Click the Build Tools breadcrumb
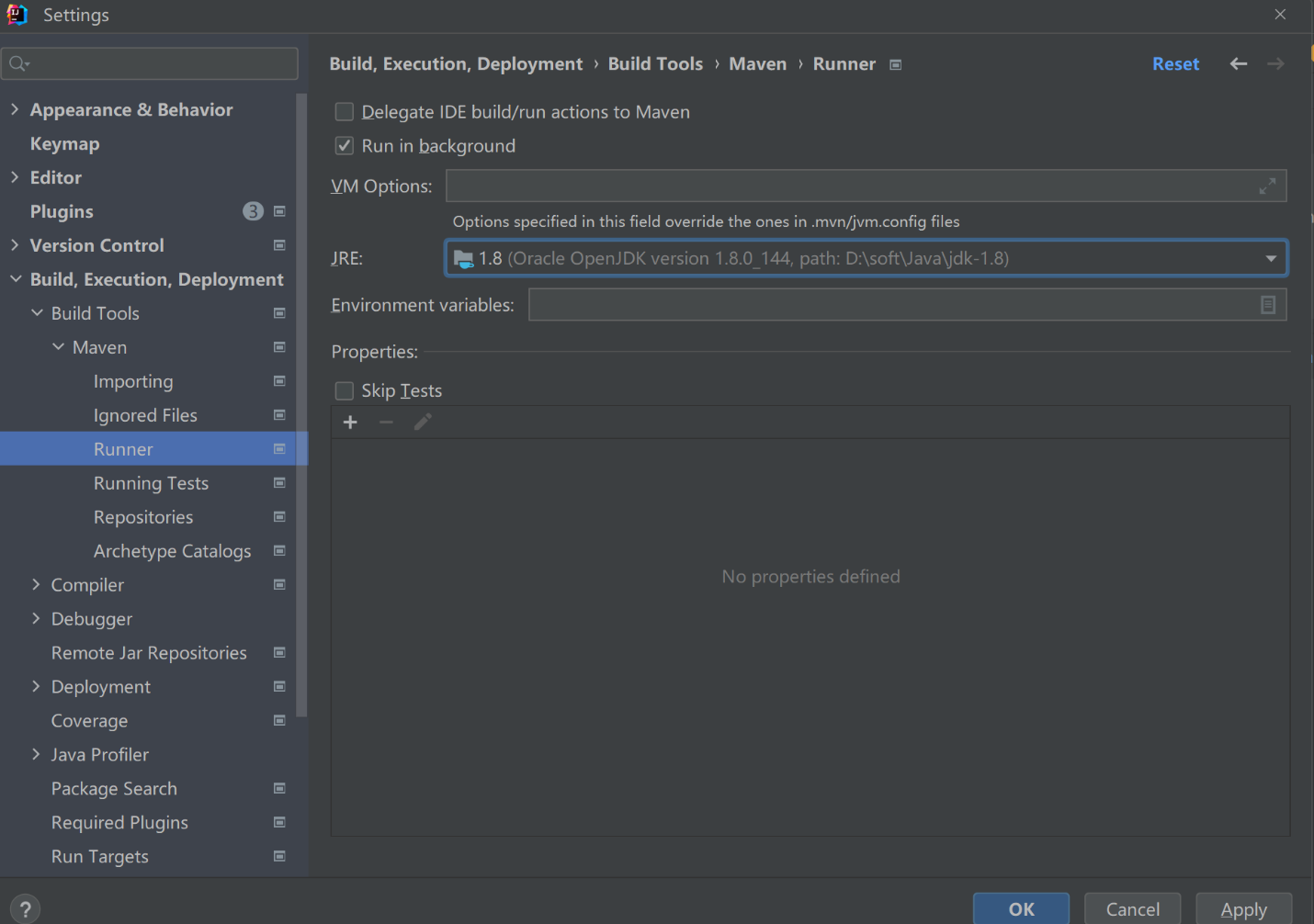1314x924 pixels. point(655,64)
